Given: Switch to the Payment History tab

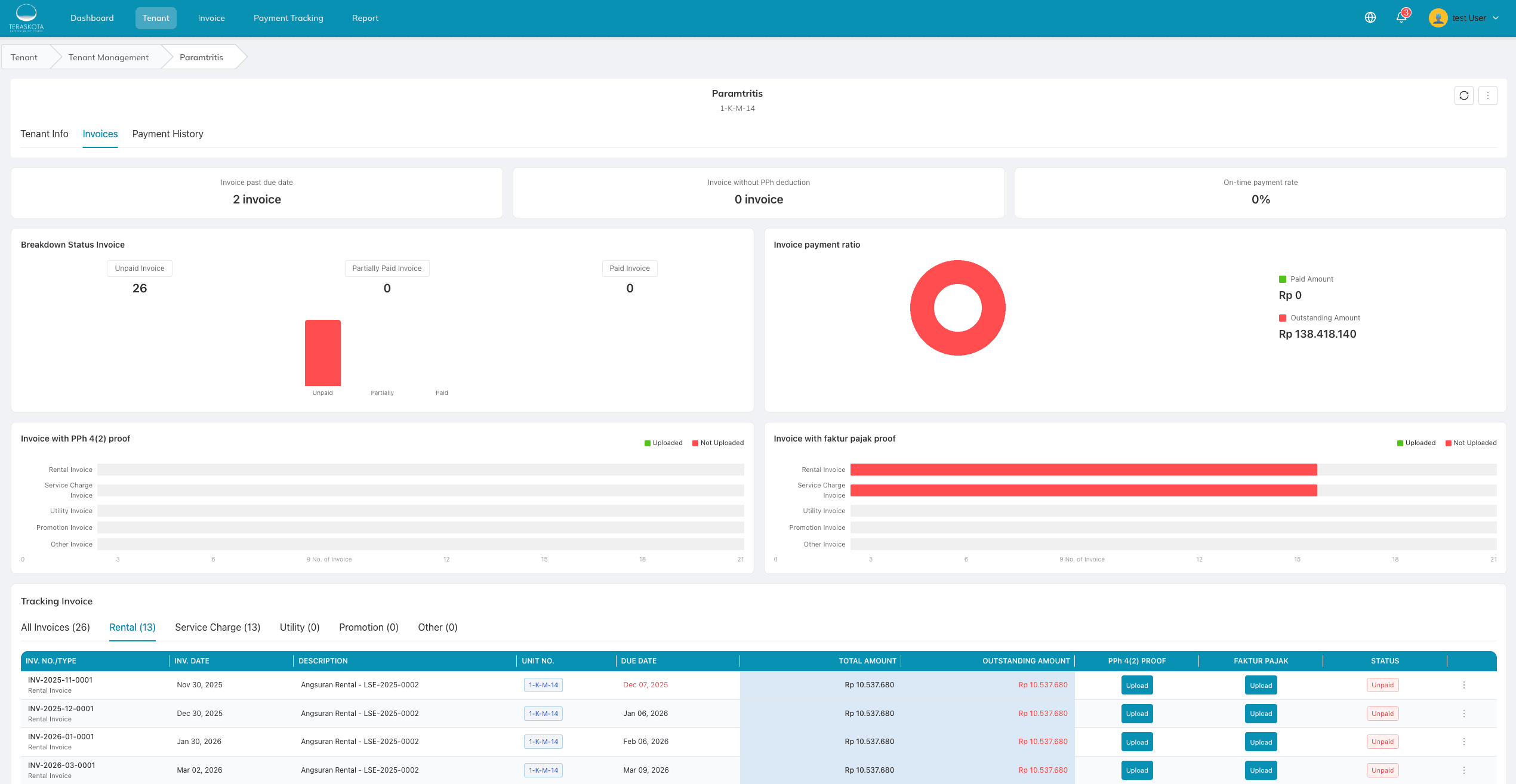Looking at the screenshot, I should click(x=168, y=134).
